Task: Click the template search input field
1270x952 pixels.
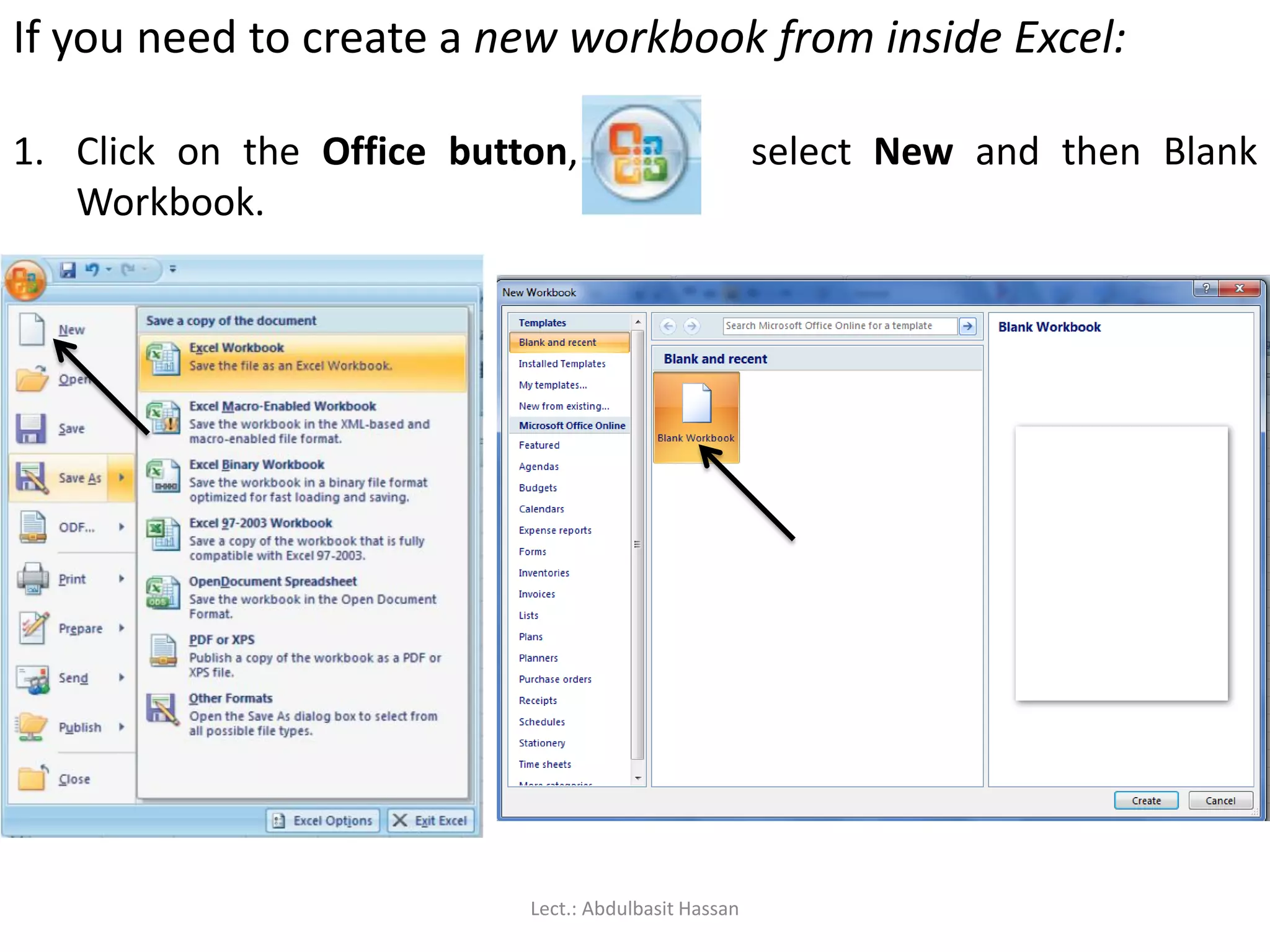Action: [x=840, y=326]
